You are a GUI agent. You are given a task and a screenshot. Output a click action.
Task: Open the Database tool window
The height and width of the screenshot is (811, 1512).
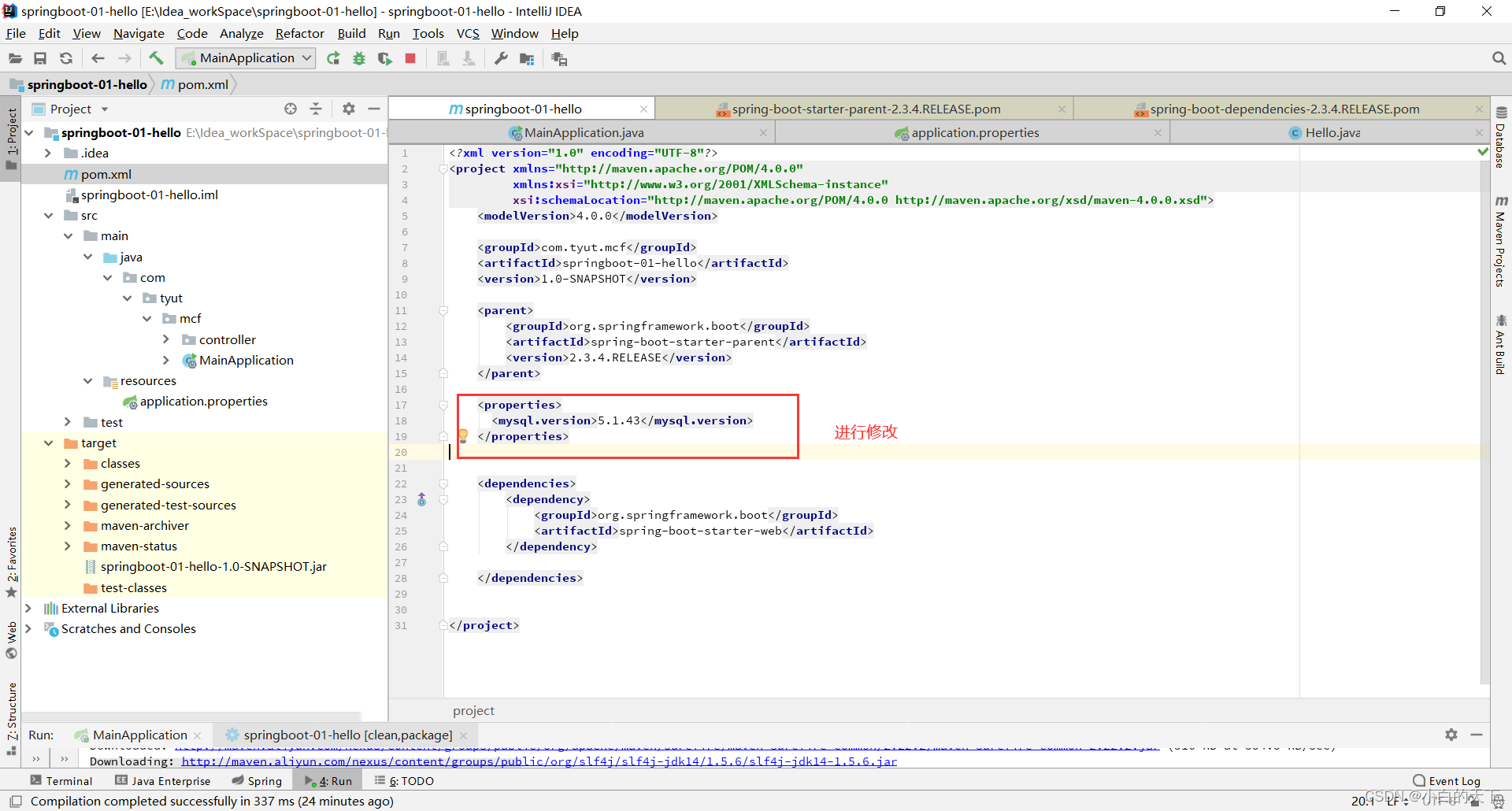pos(1501,138)
